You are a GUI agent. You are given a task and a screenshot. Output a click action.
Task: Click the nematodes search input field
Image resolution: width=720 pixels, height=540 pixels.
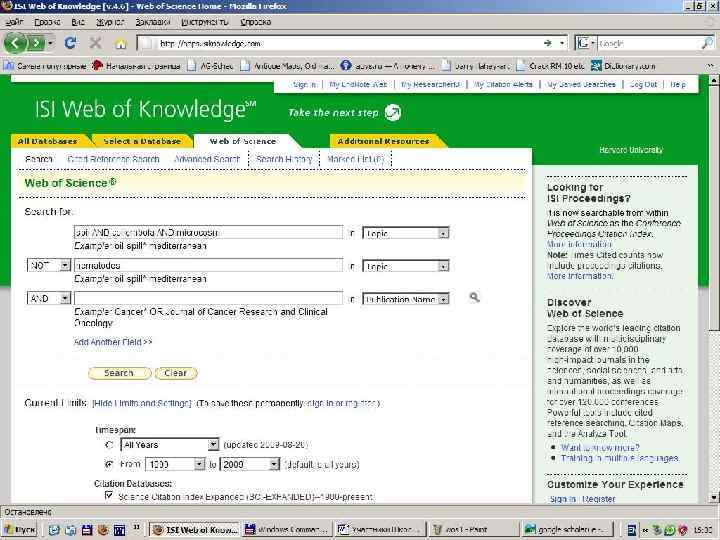208,265
